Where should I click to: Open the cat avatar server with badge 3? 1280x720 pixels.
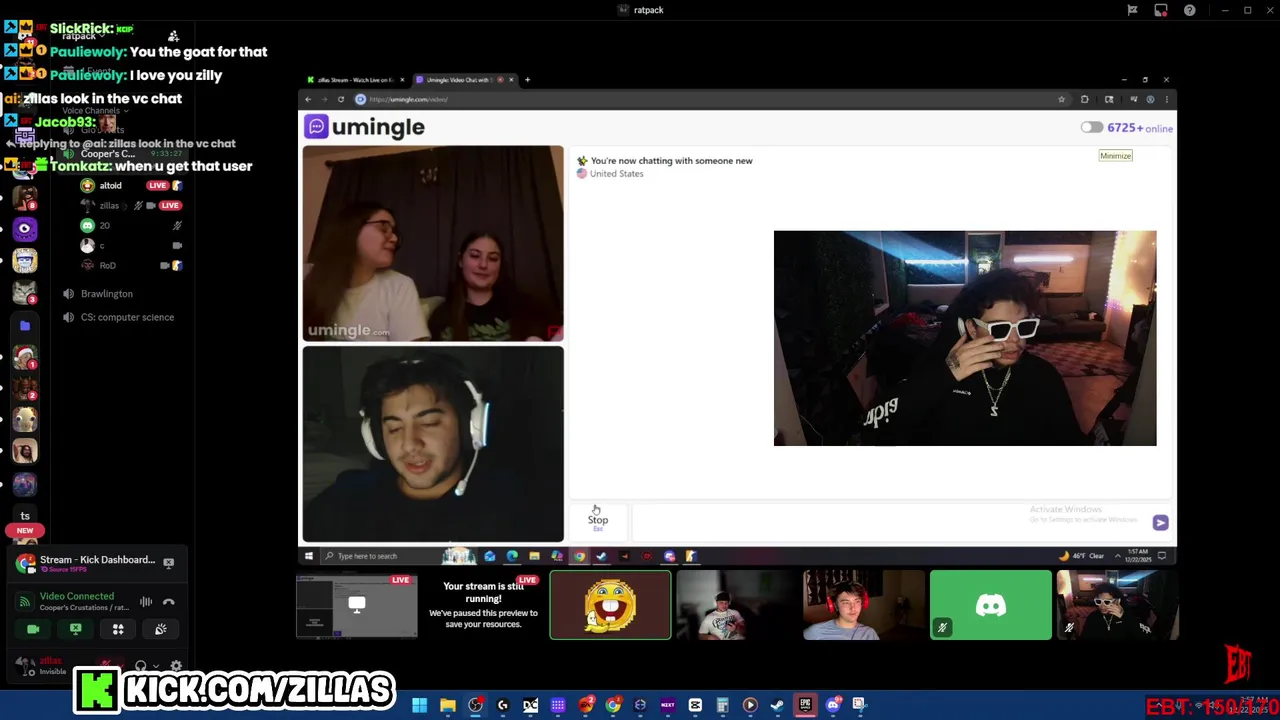(25, 293)
